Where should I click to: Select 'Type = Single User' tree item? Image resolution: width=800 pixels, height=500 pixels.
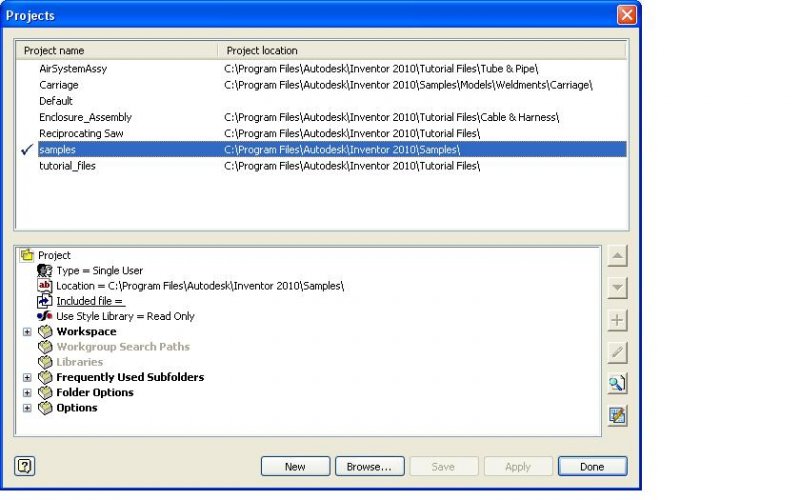click(x=99, y=270)
